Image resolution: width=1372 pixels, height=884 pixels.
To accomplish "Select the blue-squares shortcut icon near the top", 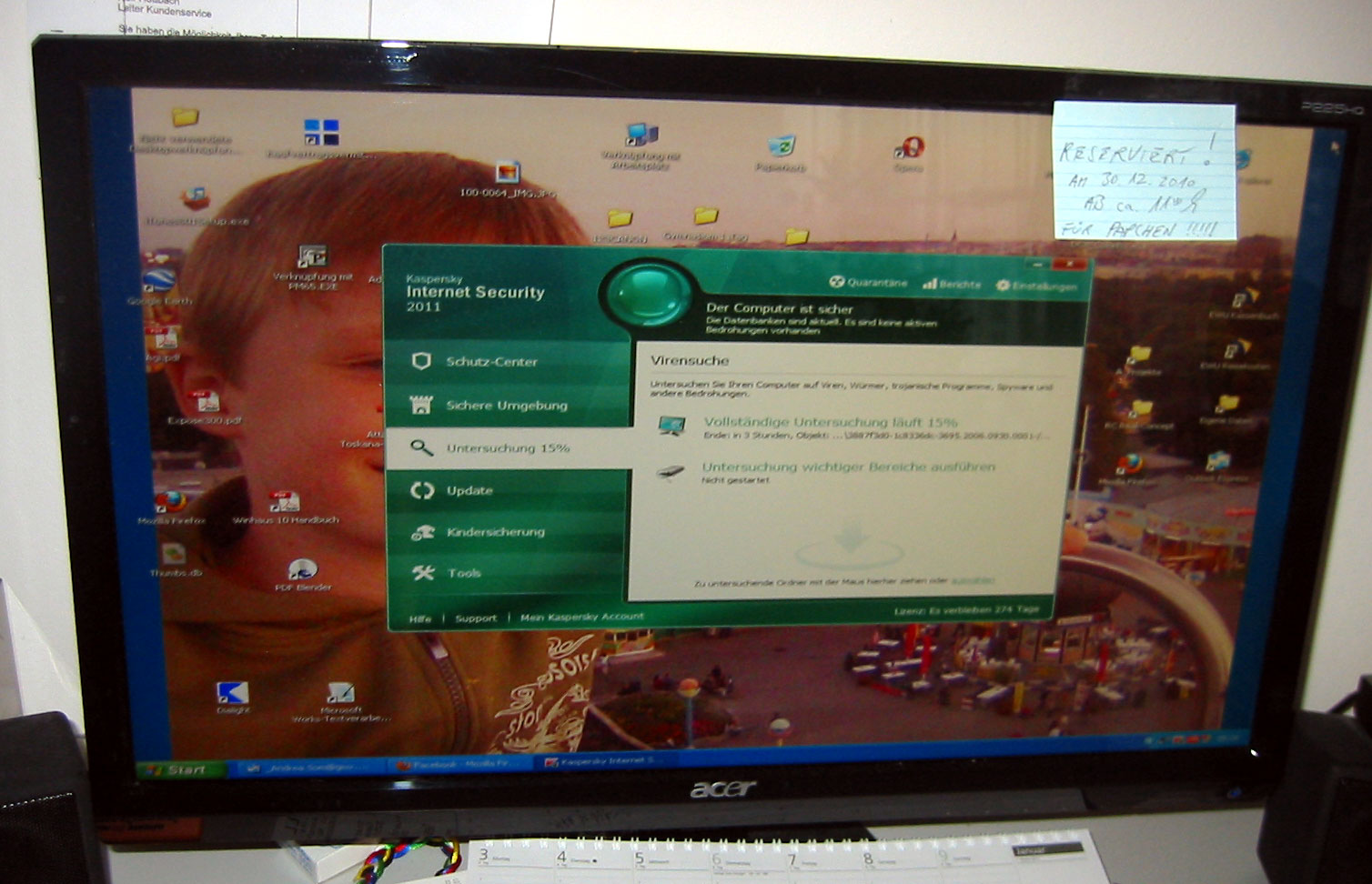I will [x=320, y=138].
